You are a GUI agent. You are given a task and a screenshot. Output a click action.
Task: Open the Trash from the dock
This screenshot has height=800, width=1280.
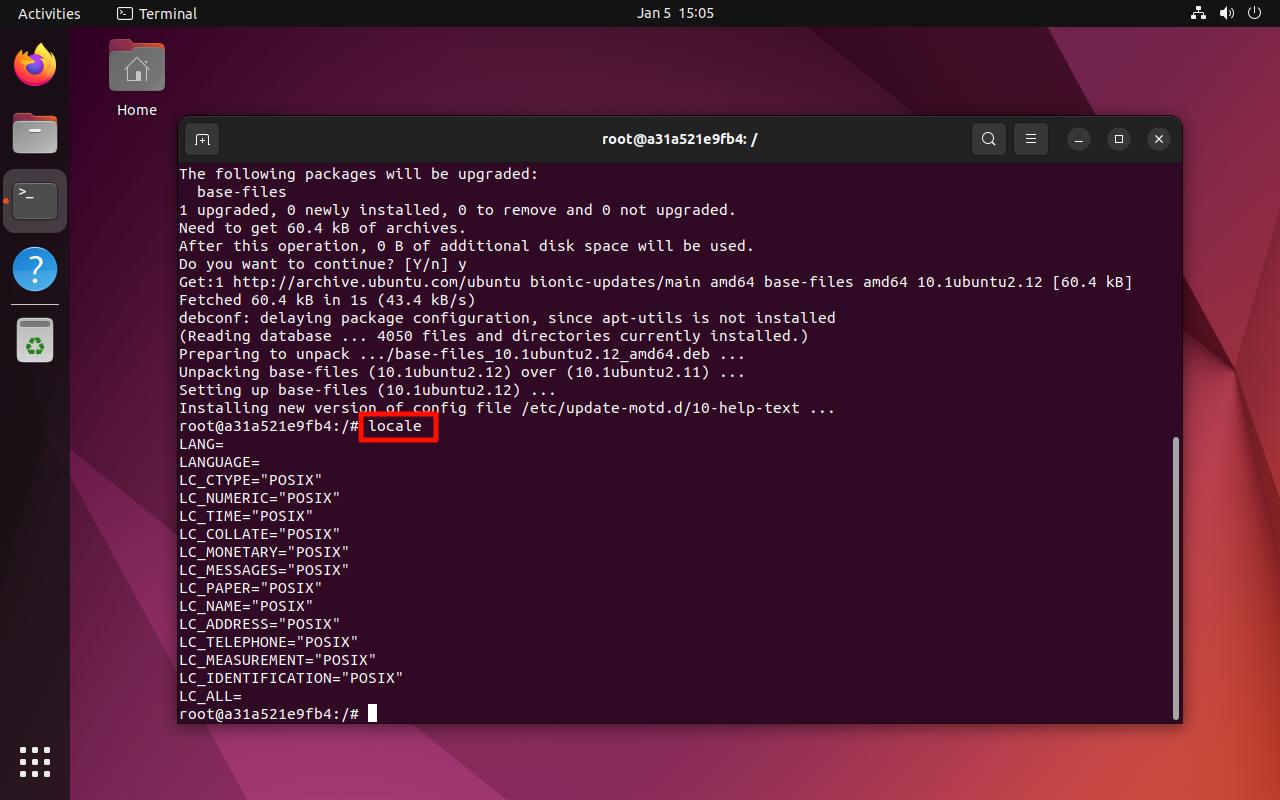pyautogui.click(x=35, y=341)
